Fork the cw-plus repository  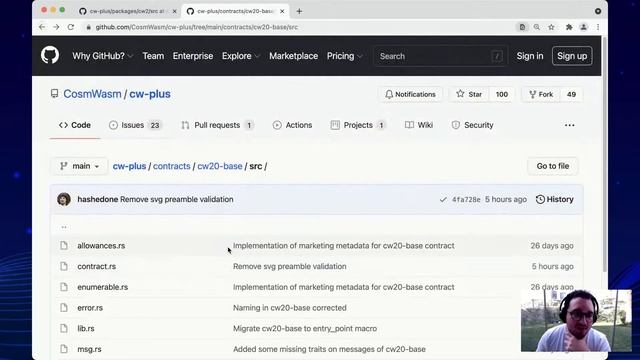(x=541, y=94)
